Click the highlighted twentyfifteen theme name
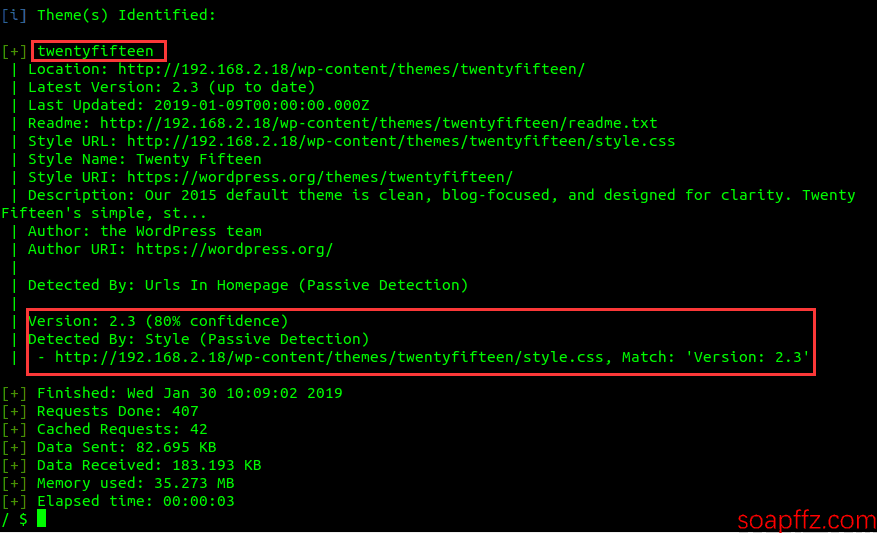The image size is (877, 533). 95,51
